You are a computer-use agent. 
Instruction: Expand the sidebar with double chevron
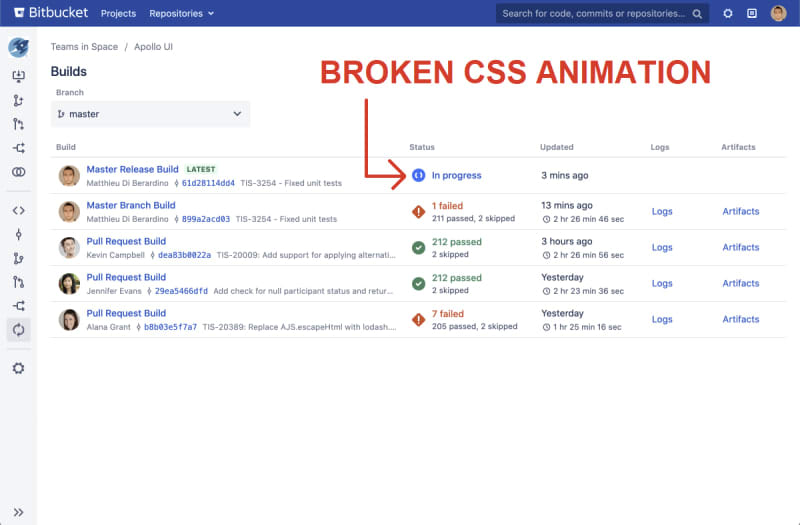click(18, 512)
